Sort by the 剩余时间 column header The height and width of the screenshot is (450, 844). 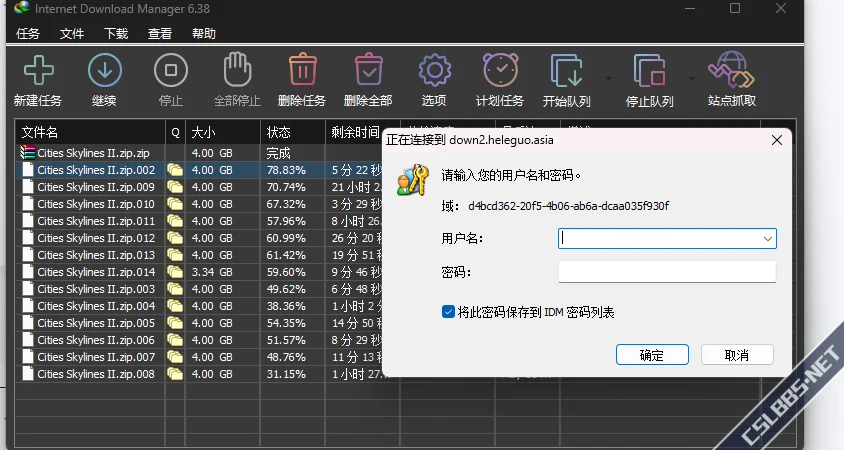(x=355, y=132)
